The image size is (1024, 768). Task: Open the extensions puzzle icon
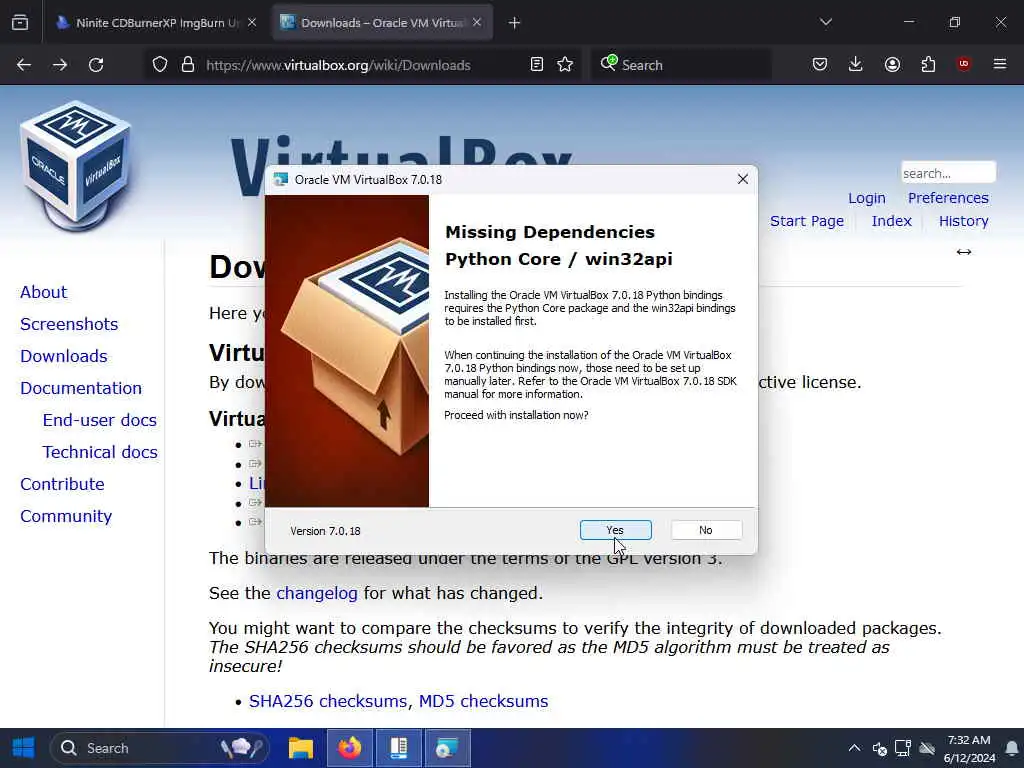pyautogui.click(x=928, y=65)
